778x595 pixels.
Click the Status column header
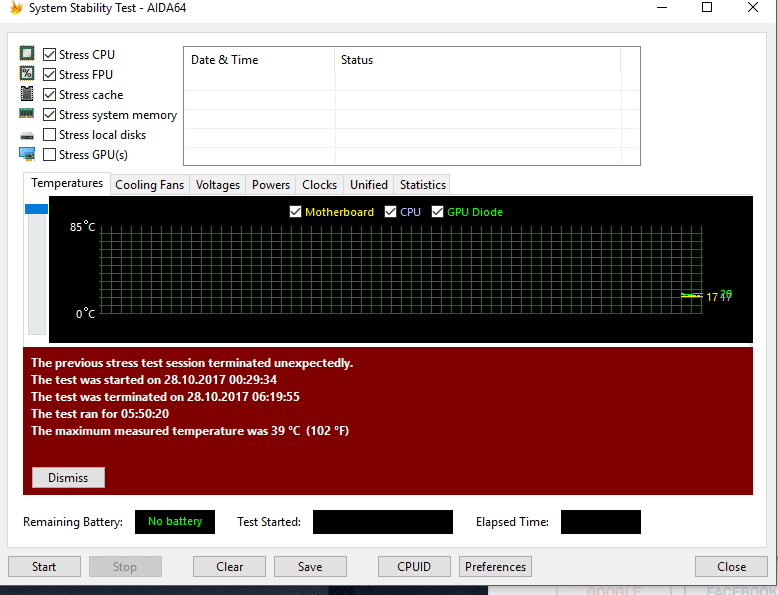[x=477, y=60]
